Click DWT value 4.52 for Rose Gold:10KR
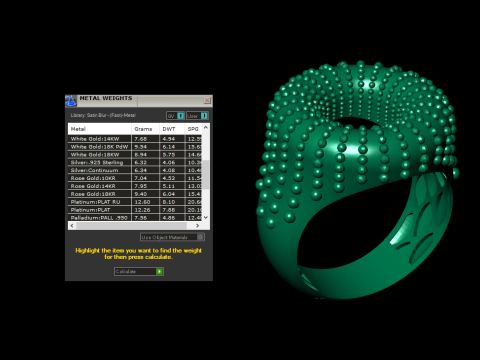This screenshot has height=360, width=480. click(169, 178)
